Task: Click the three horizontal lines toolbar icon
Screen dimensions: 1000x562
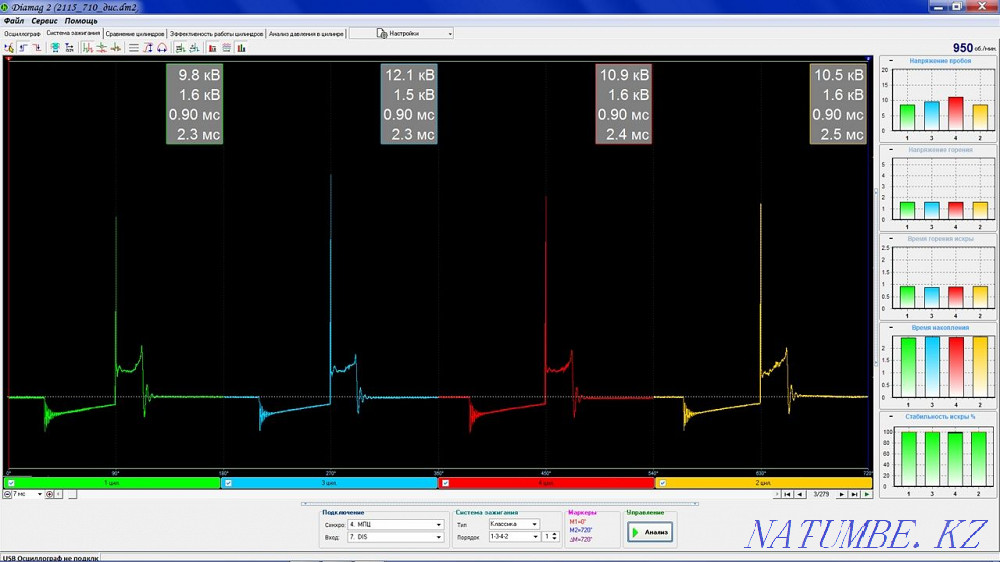Action: pos(134,47)
